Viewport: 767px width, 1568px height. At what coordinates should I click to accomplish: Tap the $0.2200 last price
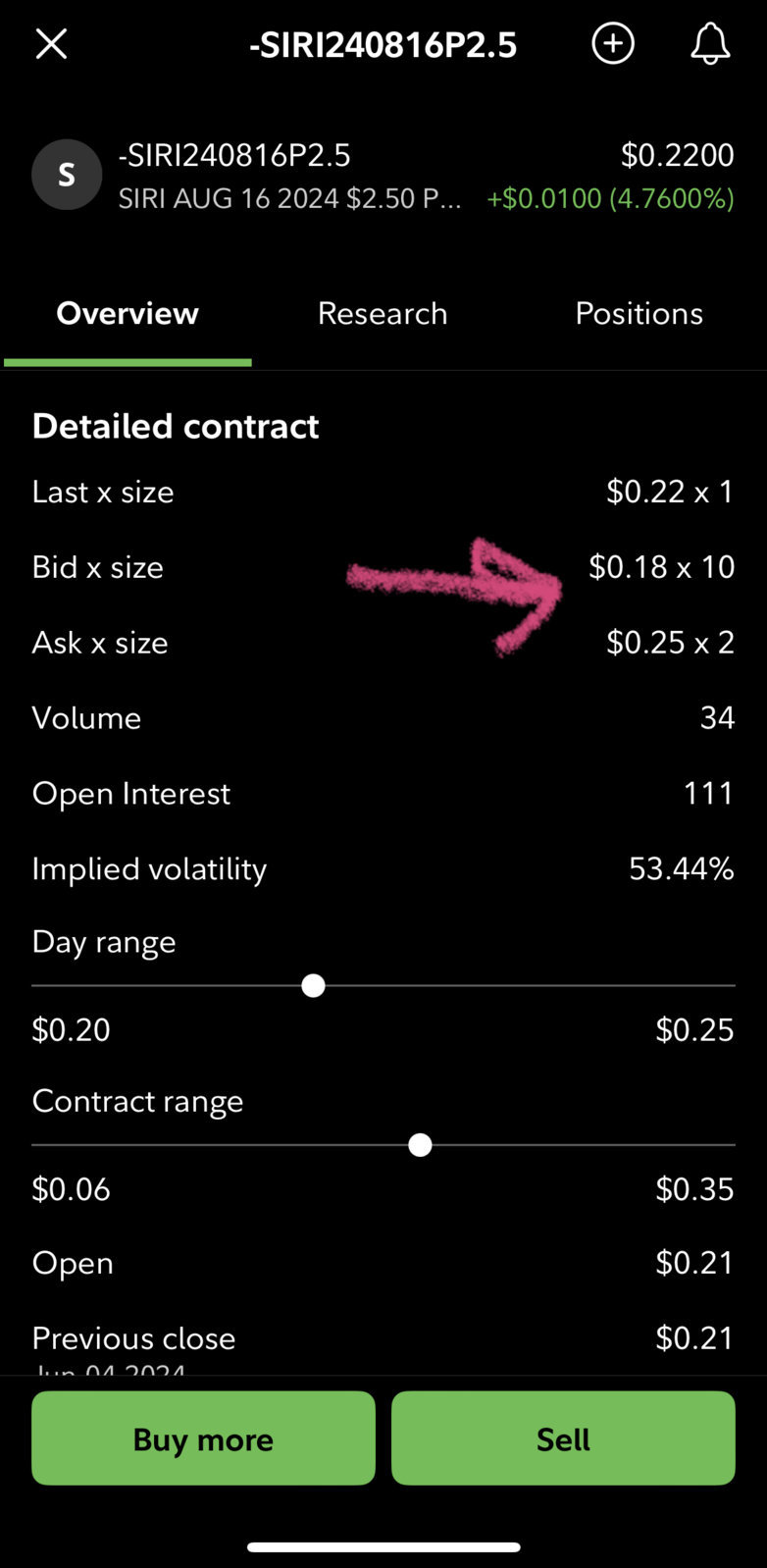[678, 155]
